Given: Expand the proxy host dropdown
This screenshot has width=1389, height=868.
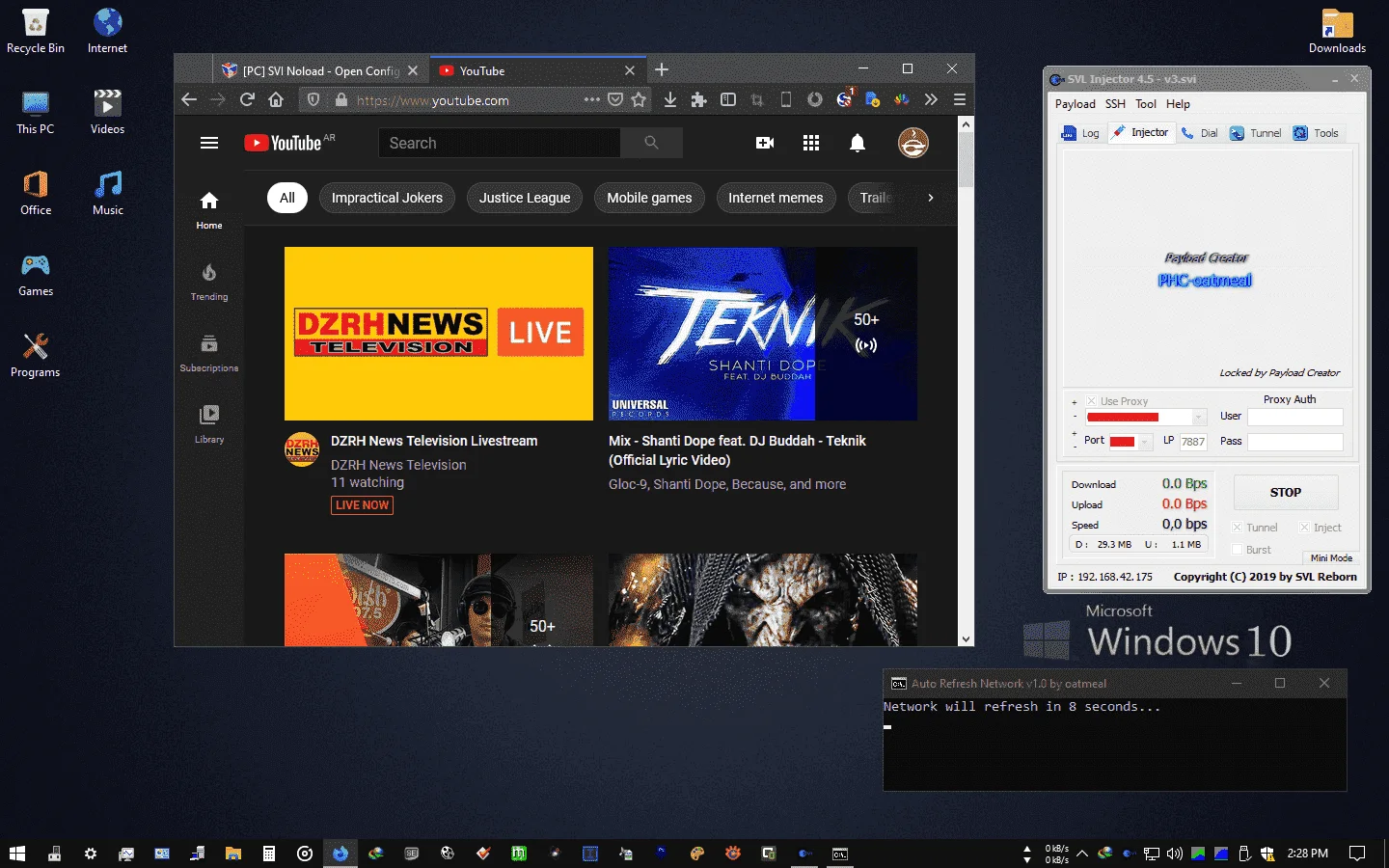Looking at the screenshot, I should tap(1199, 418).
